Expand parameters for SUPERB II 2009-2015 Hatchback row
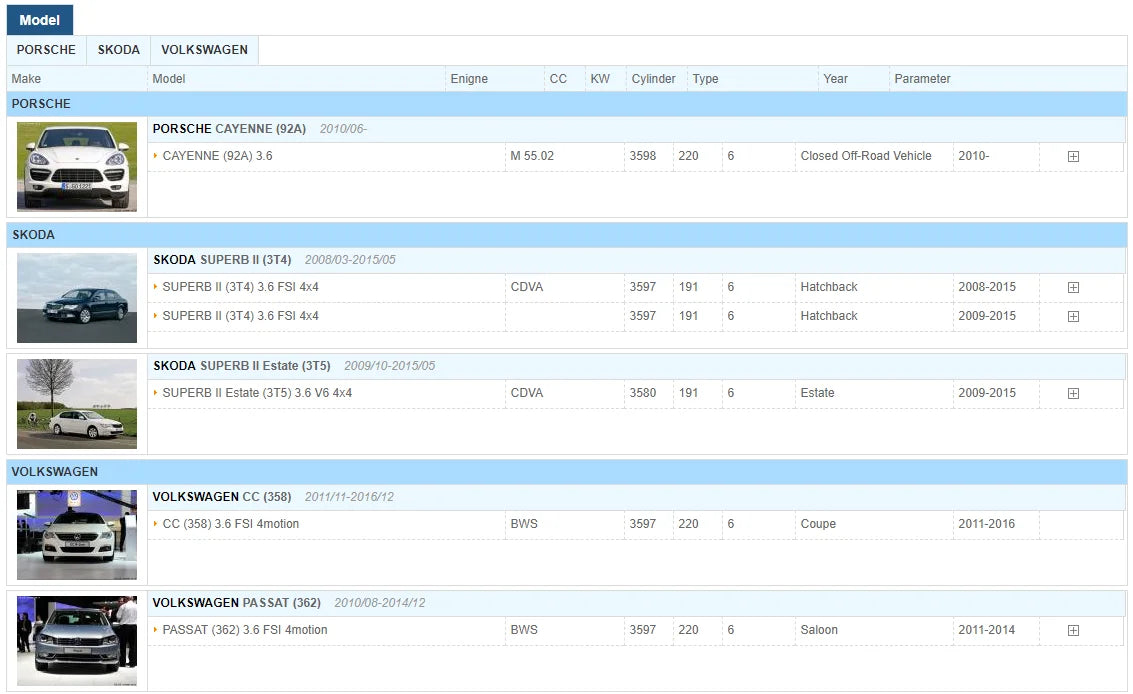Viewport: 1133px width, 694px height. tap(1073, 317)
